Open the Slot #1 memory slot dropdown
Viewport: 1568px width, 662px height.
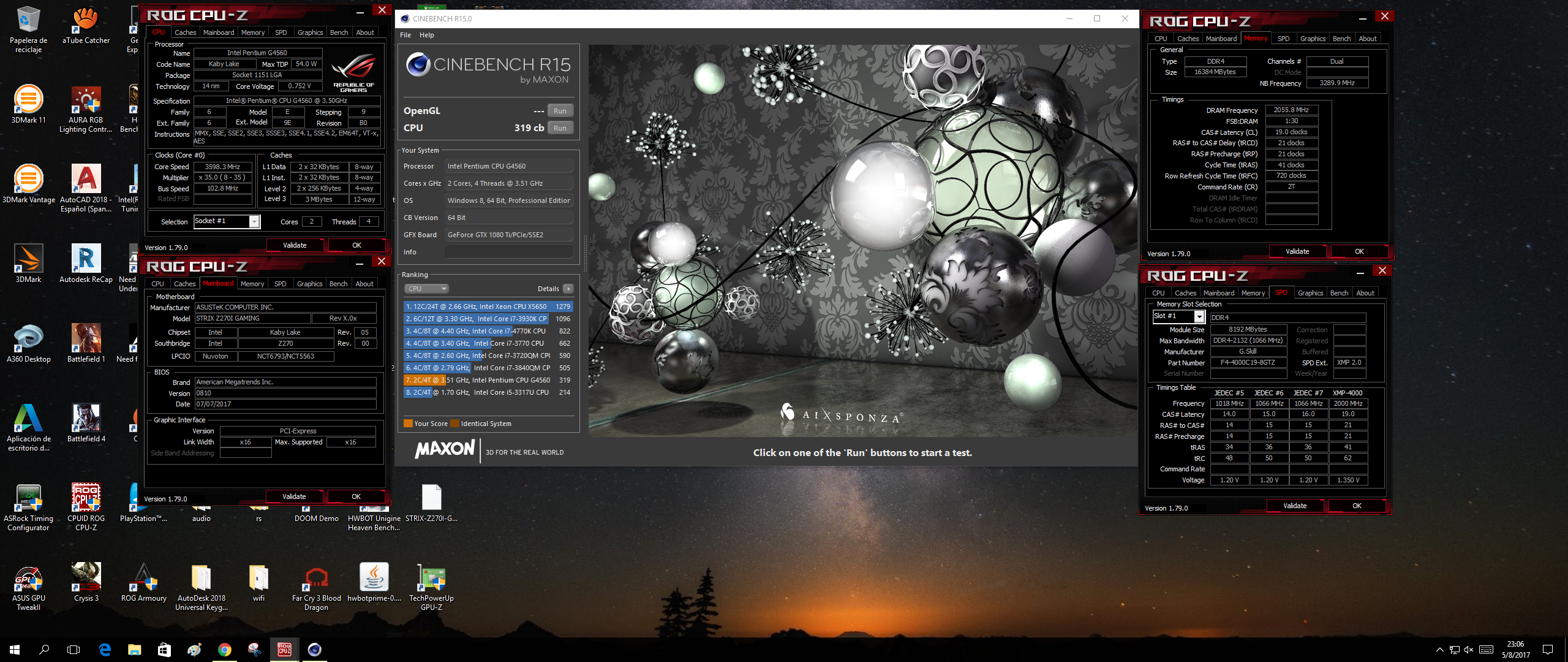1179,316
